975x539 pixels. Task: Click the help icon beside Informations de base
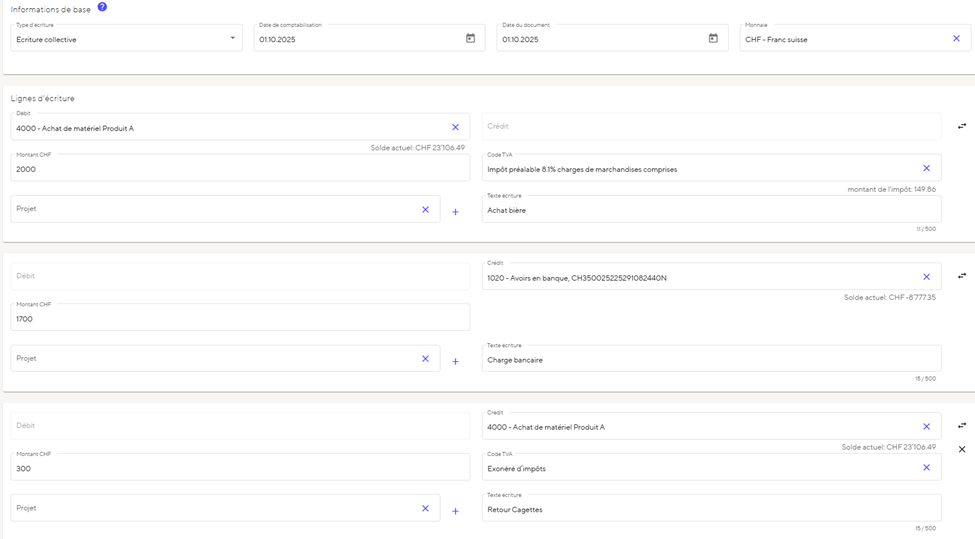click(x=102, y=7)
